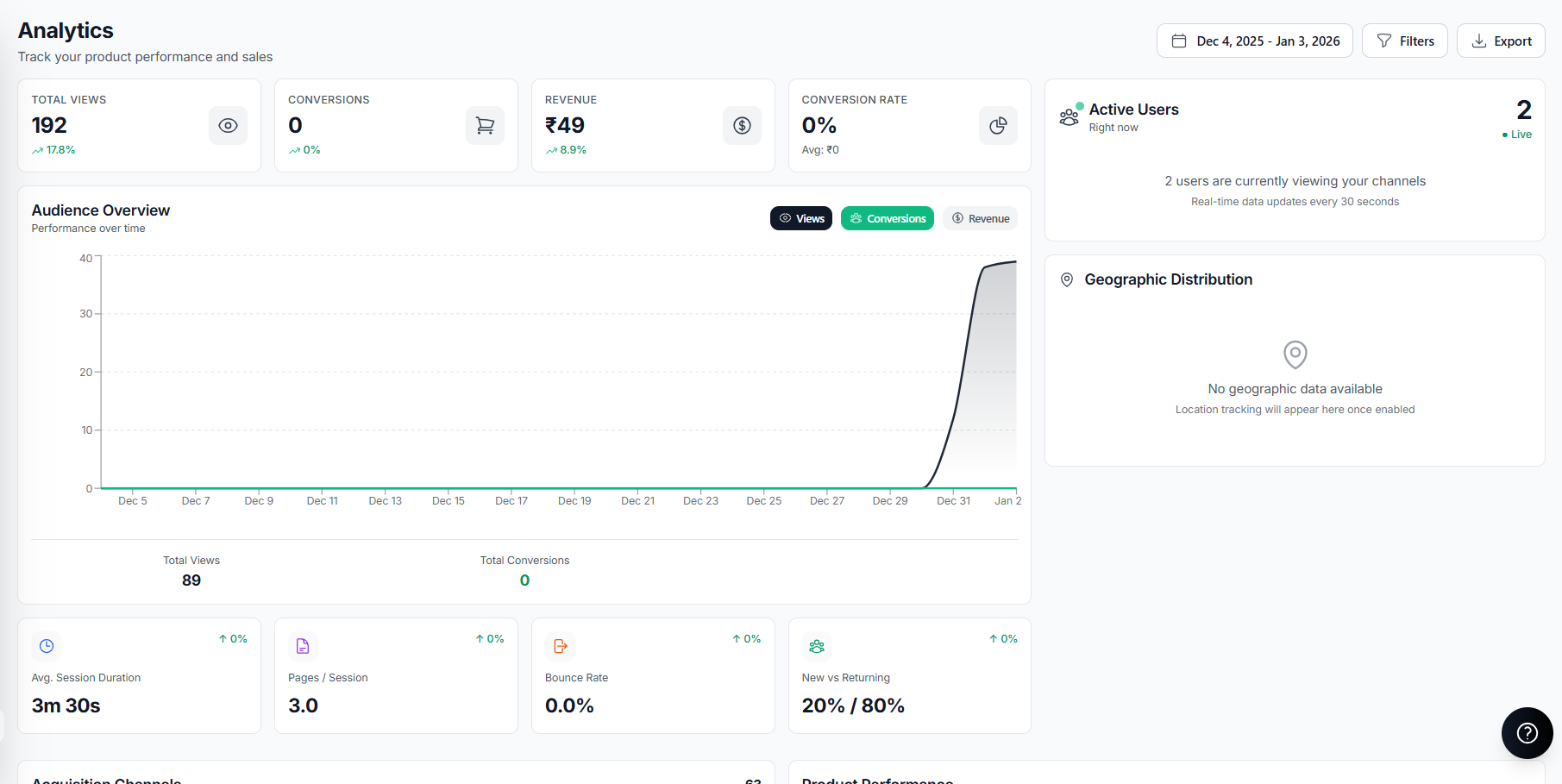Open the date range picker
1562x784 pixels.
[1254, 41]
